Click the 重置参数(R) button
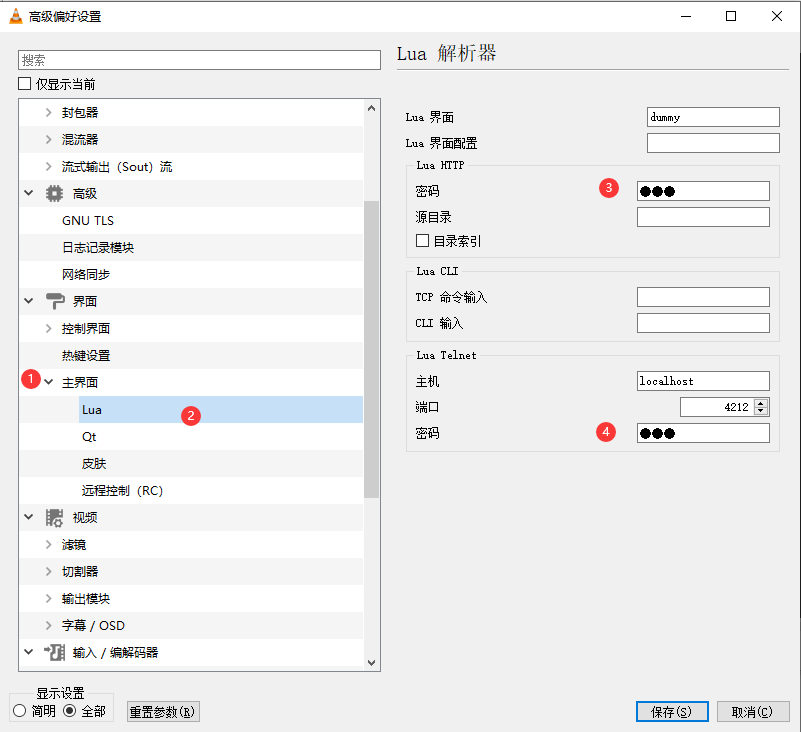This screenshot has width=801, height=732. [x=163, y=712]
